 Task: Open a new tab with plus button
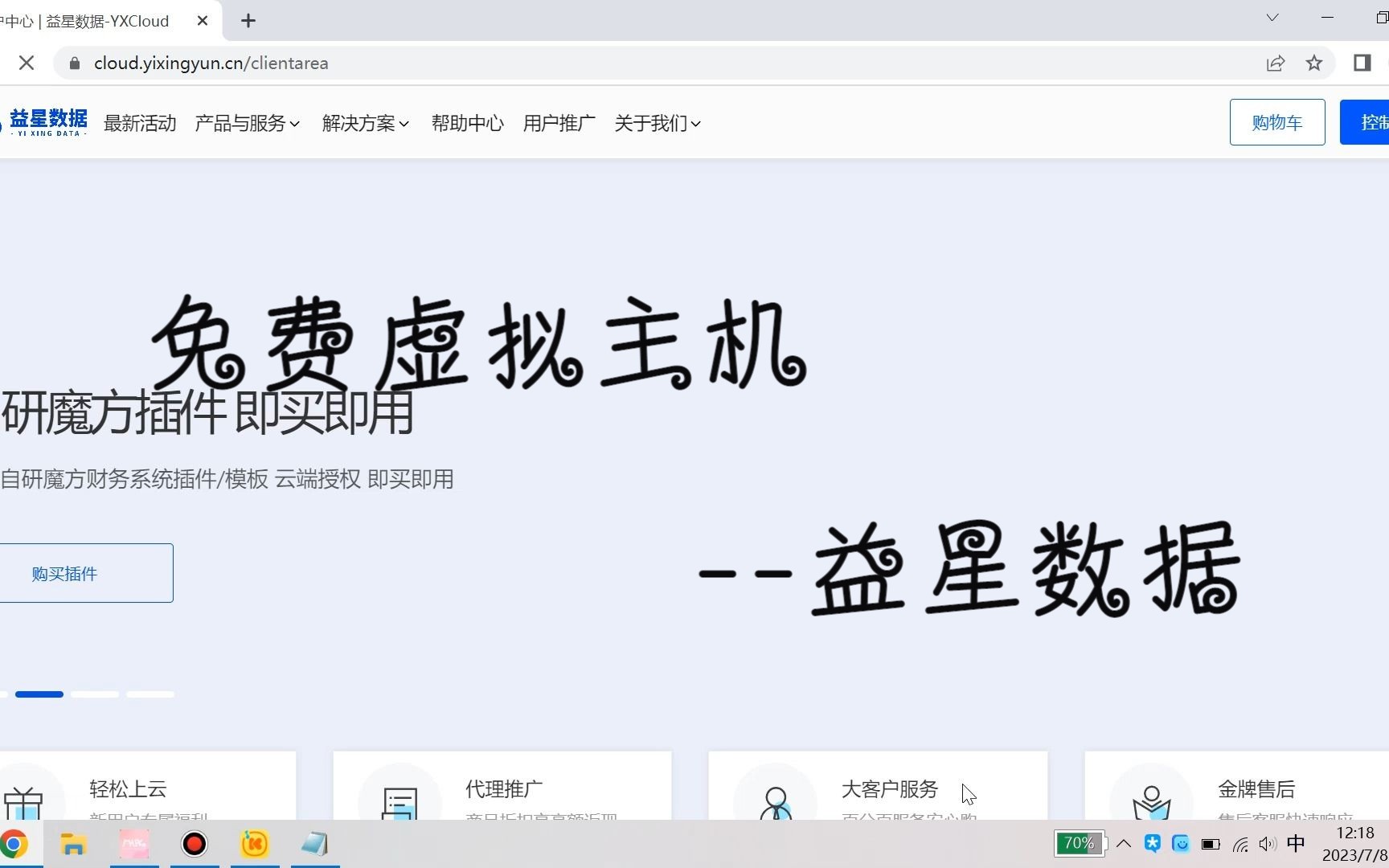click(x=248, y=21)
